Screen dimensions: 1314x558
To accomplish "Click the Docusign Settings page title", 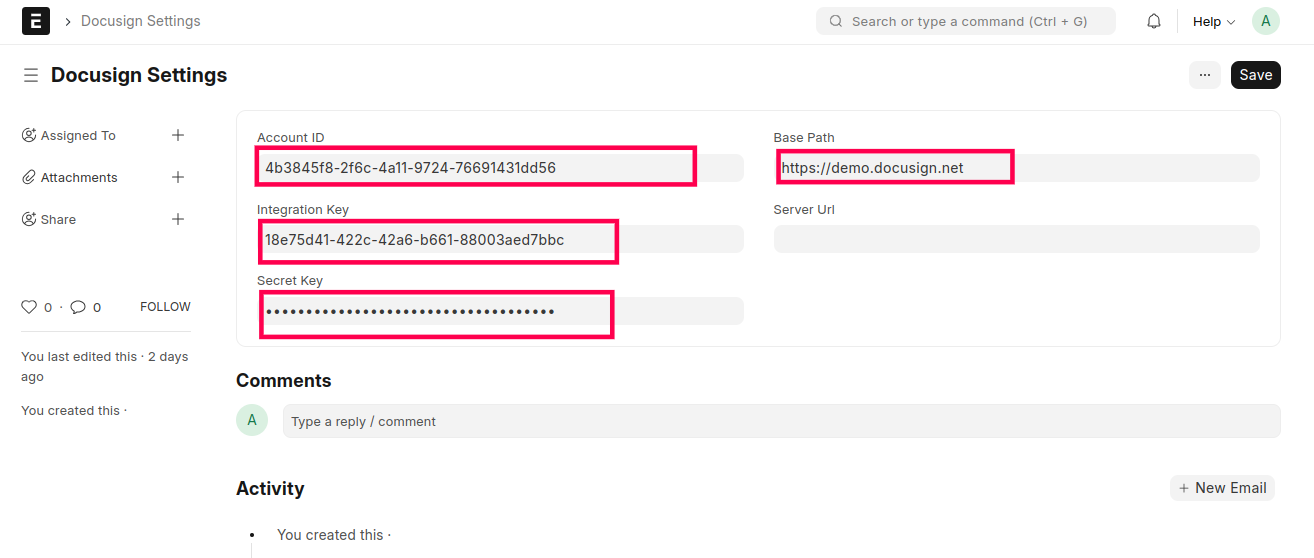I will 139,75.
